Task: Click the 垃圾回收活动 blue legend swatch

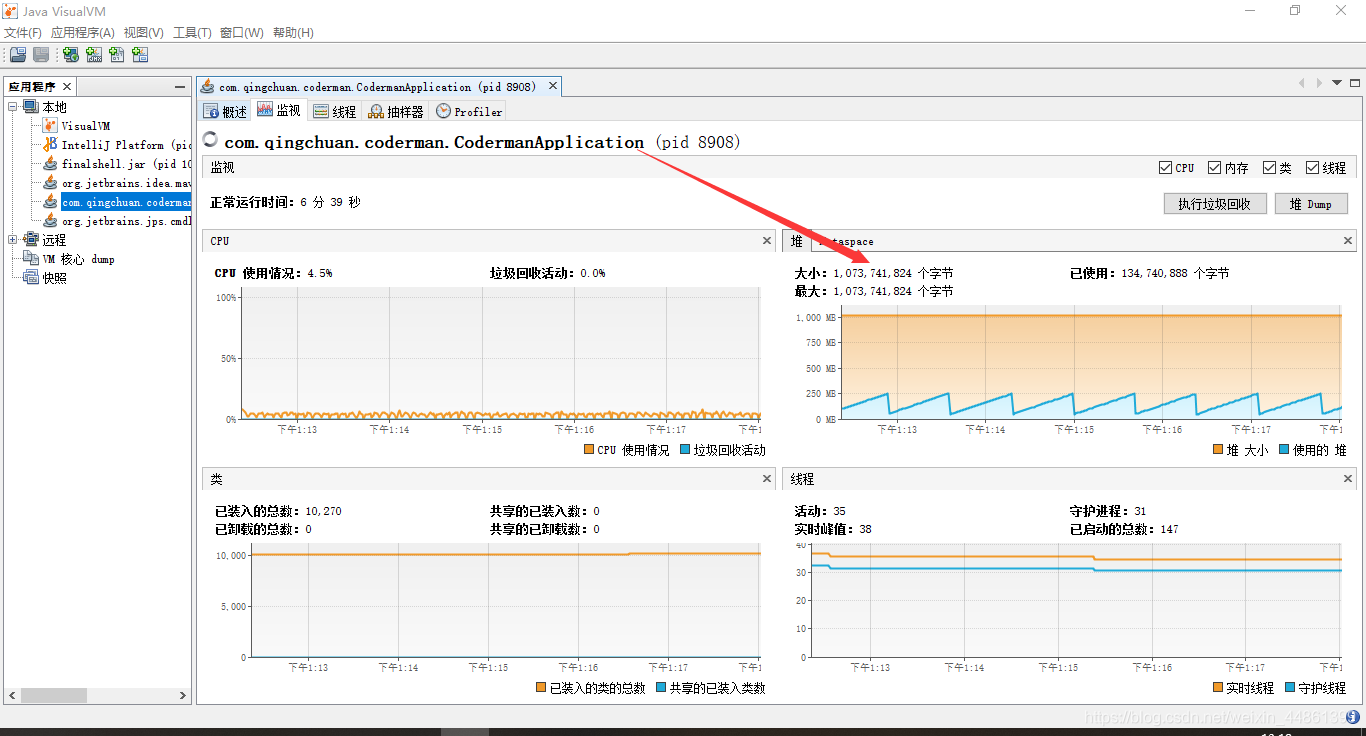Action: pyautogui.click(x=685, y=450)
